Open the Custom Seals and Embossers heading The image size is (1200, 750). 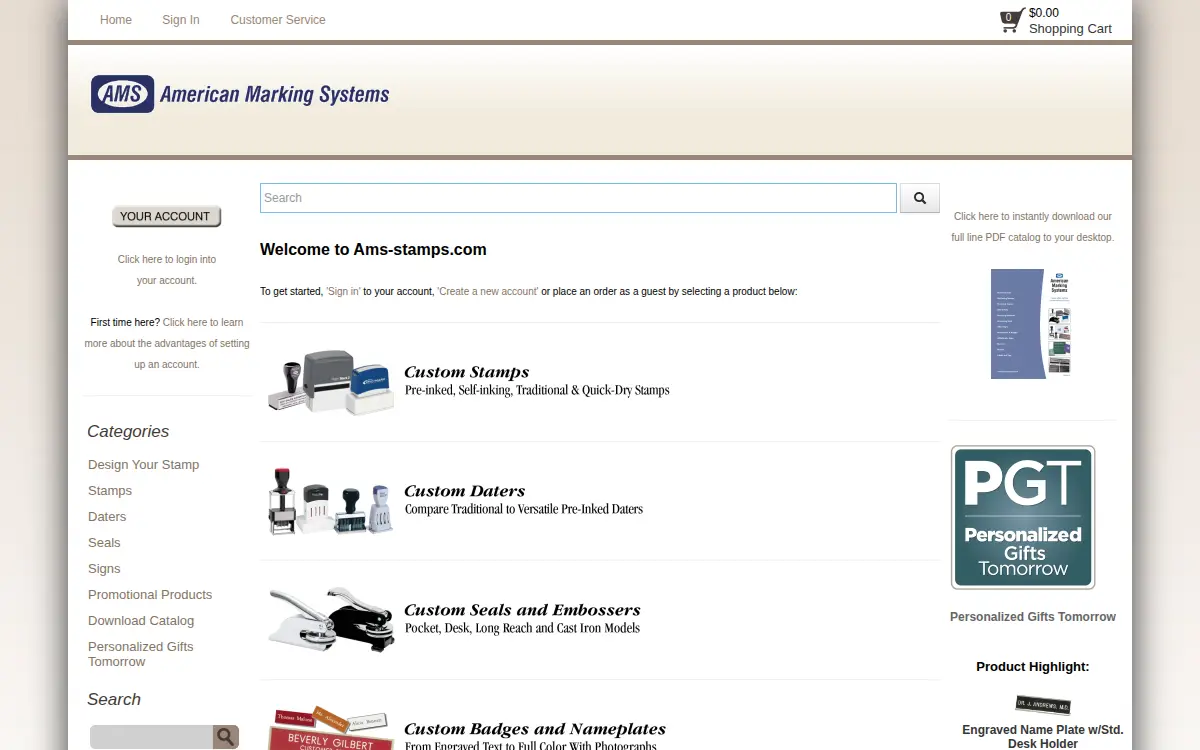click(522, 610)
